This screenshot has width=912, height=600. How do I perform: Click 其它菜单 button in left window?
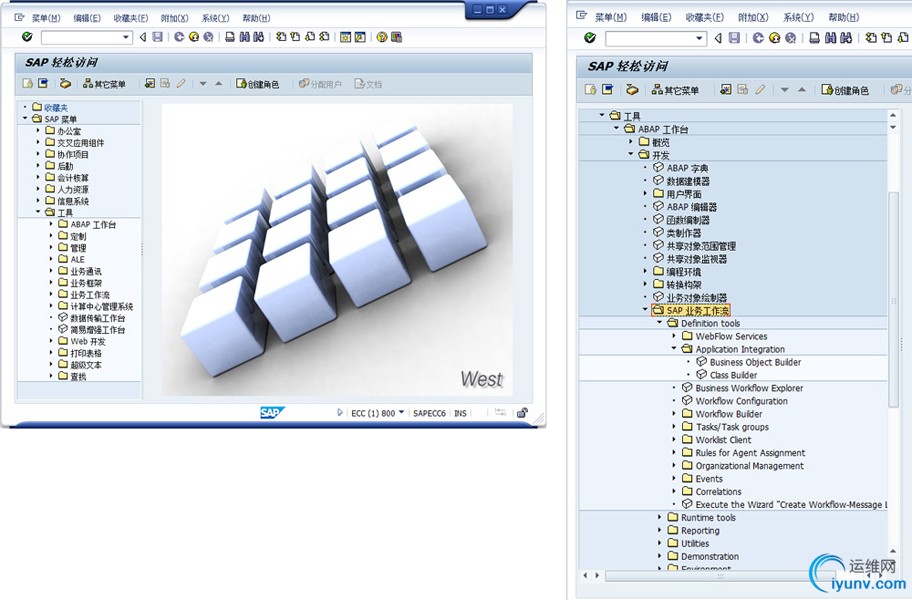tap(104, 84)
